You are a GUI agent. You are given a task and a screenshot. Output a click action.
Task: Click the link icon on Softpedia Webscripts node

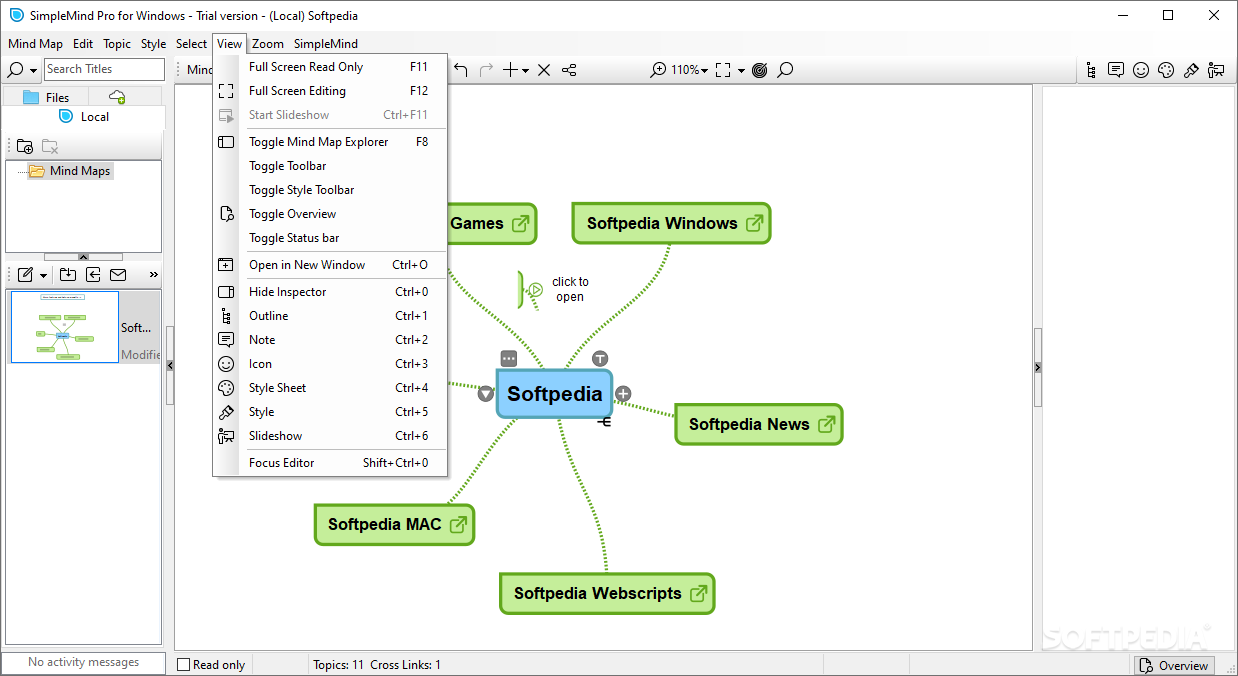[x=699, y=594]
